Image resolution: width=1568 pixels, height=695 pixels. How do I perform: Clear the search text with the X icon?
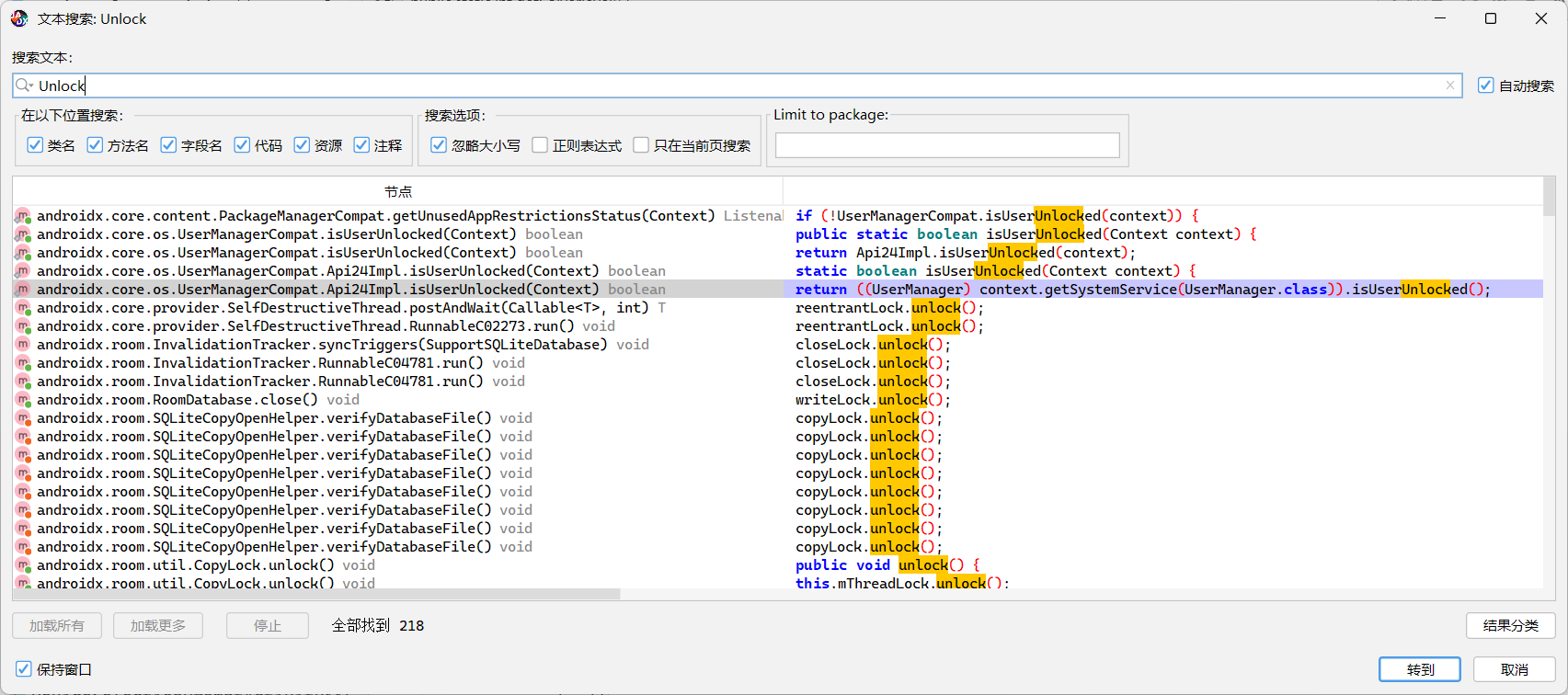pos(1450,85)
